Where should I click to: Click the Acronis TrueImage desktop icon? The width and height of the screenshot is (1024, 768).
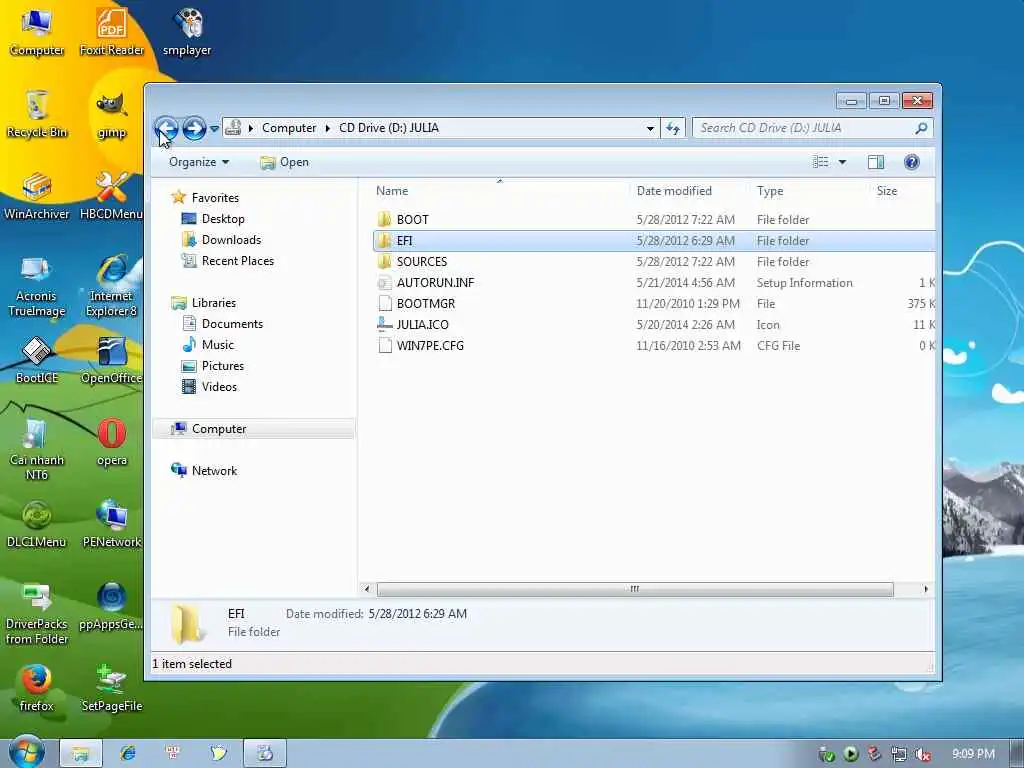(36, 286)
